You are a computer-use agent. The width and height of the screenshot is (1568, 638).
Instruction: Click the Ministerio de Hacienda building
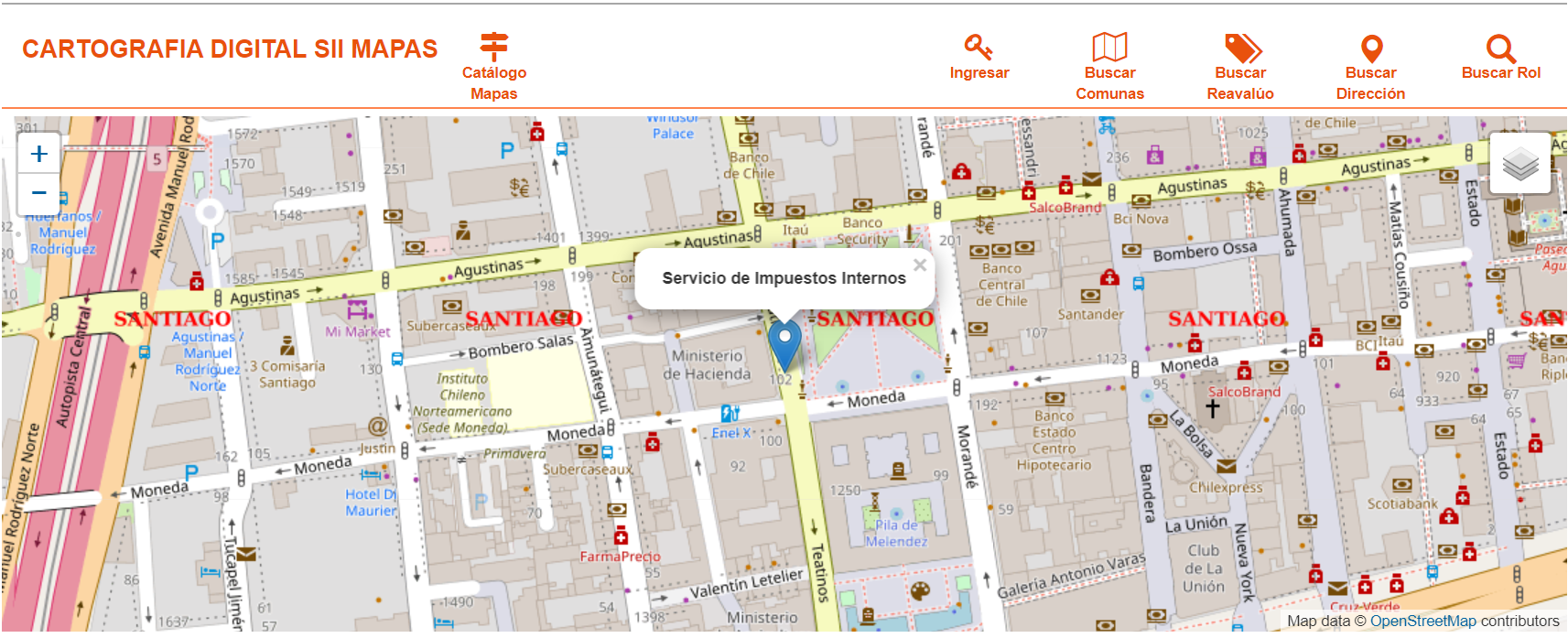[707, 364]
